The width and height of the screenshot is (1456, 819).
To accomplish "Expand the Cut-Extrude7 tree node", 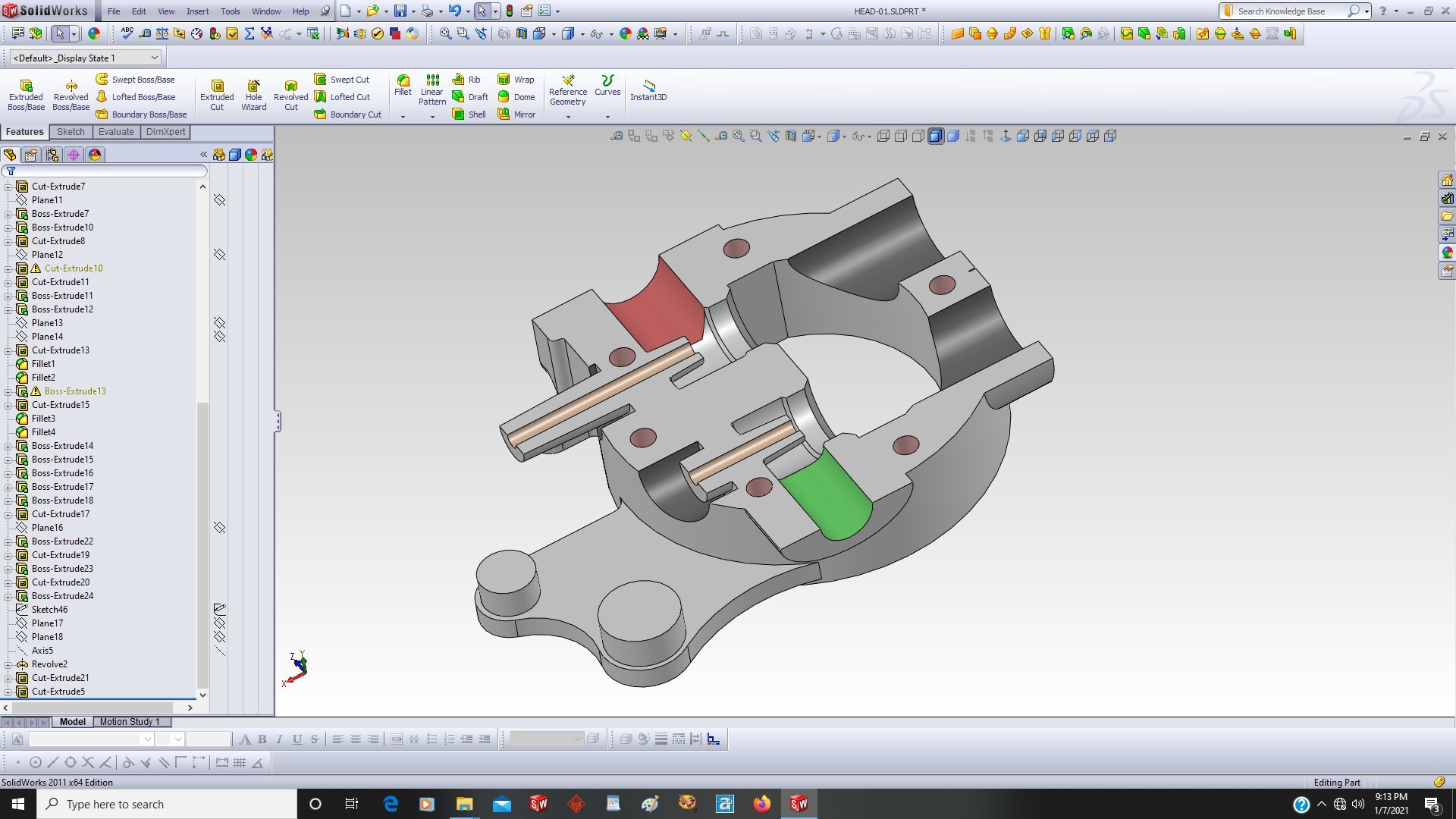I will point(8,187).
